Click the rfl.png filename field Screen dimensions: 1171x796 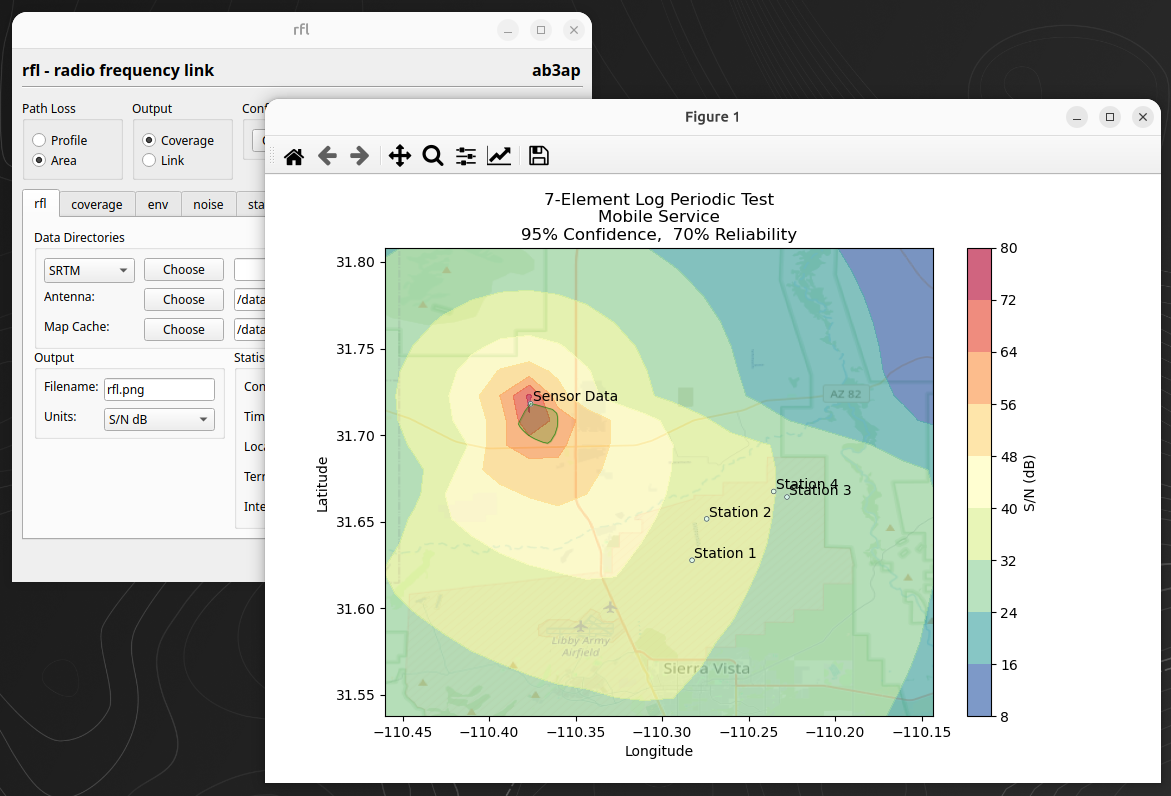[159, 390]
